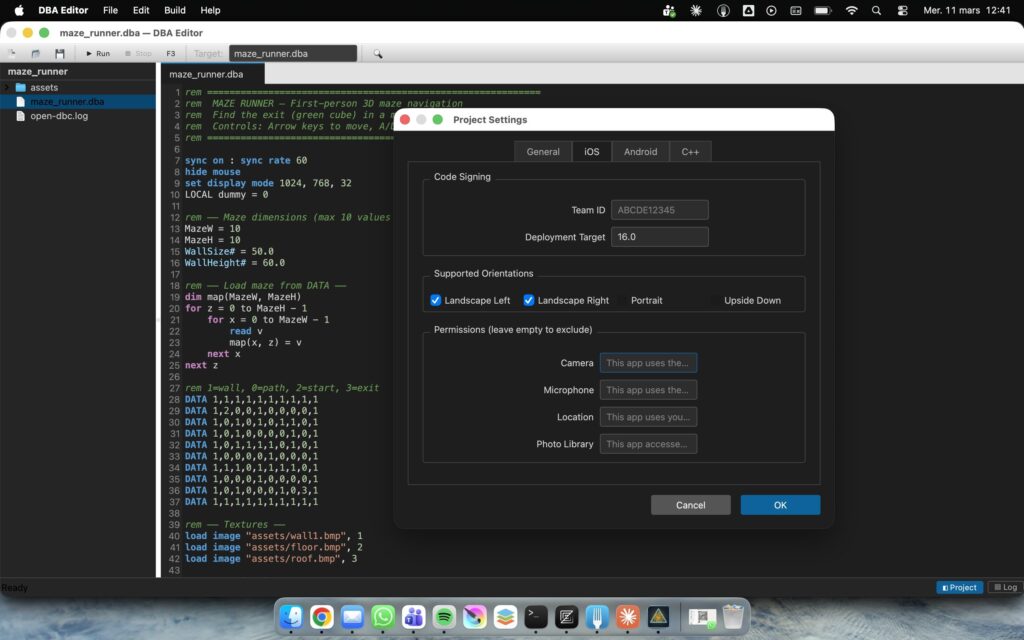Run the program with the Run button
Viewport: 1024px width, 640px height.
click(98, 54)
